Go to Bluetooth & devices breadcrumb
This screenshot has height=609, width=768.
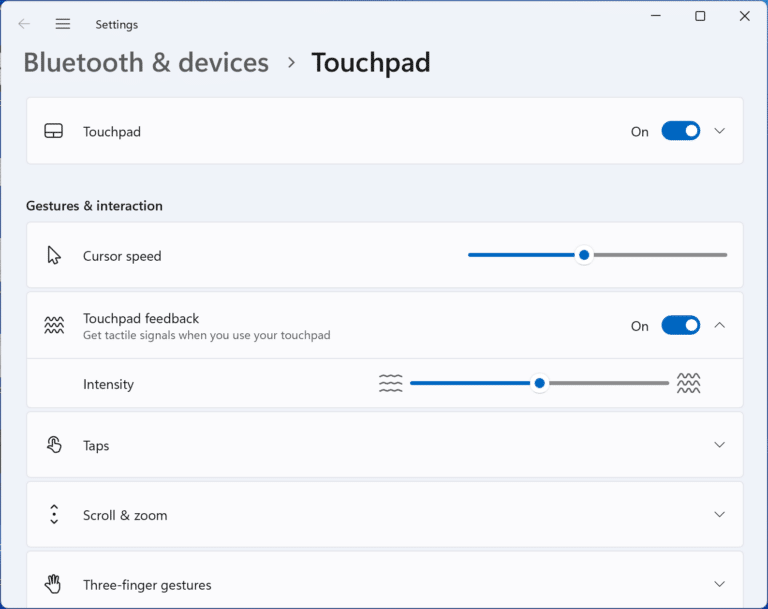(146, 63)
